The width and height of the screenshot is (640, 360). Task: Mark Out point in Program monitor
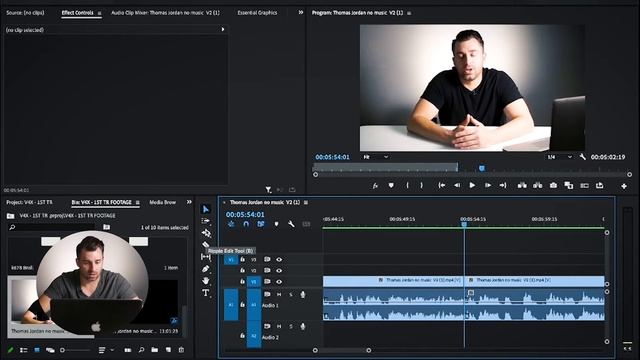click(x=422, y=185)
